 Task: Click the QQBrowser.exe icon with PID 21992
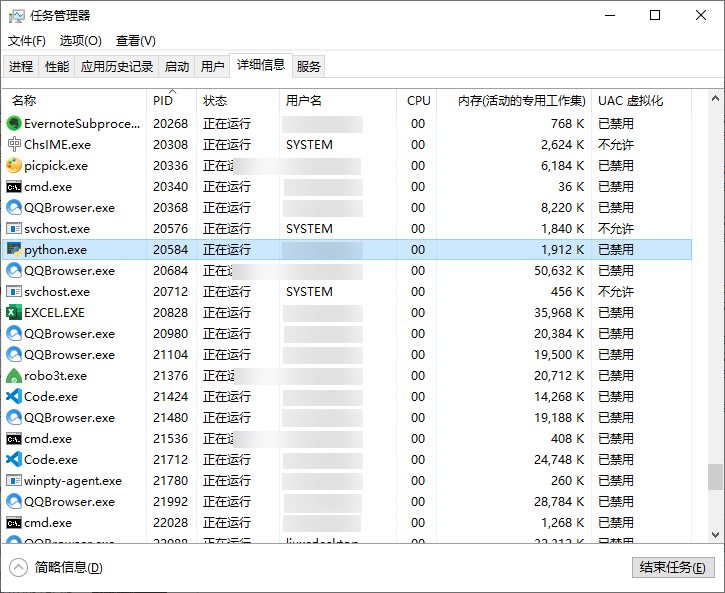14,501
